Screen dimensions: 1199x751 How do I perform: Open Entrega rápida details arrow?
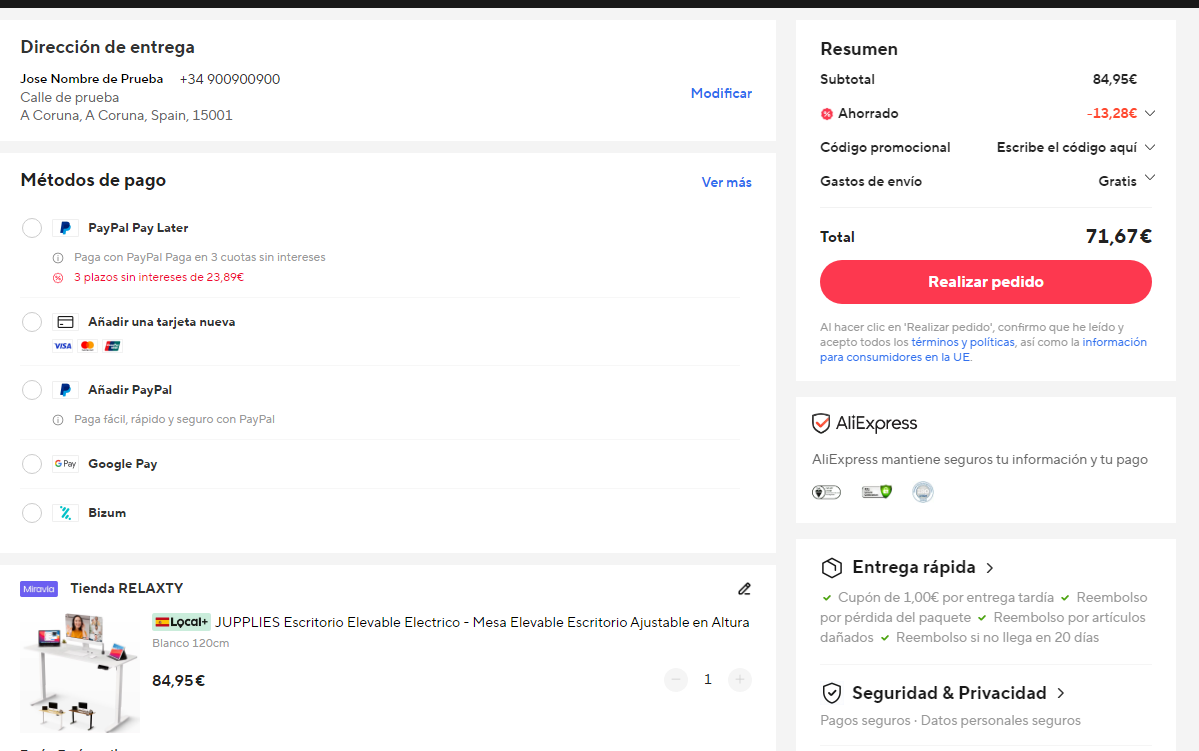[990, 568]
